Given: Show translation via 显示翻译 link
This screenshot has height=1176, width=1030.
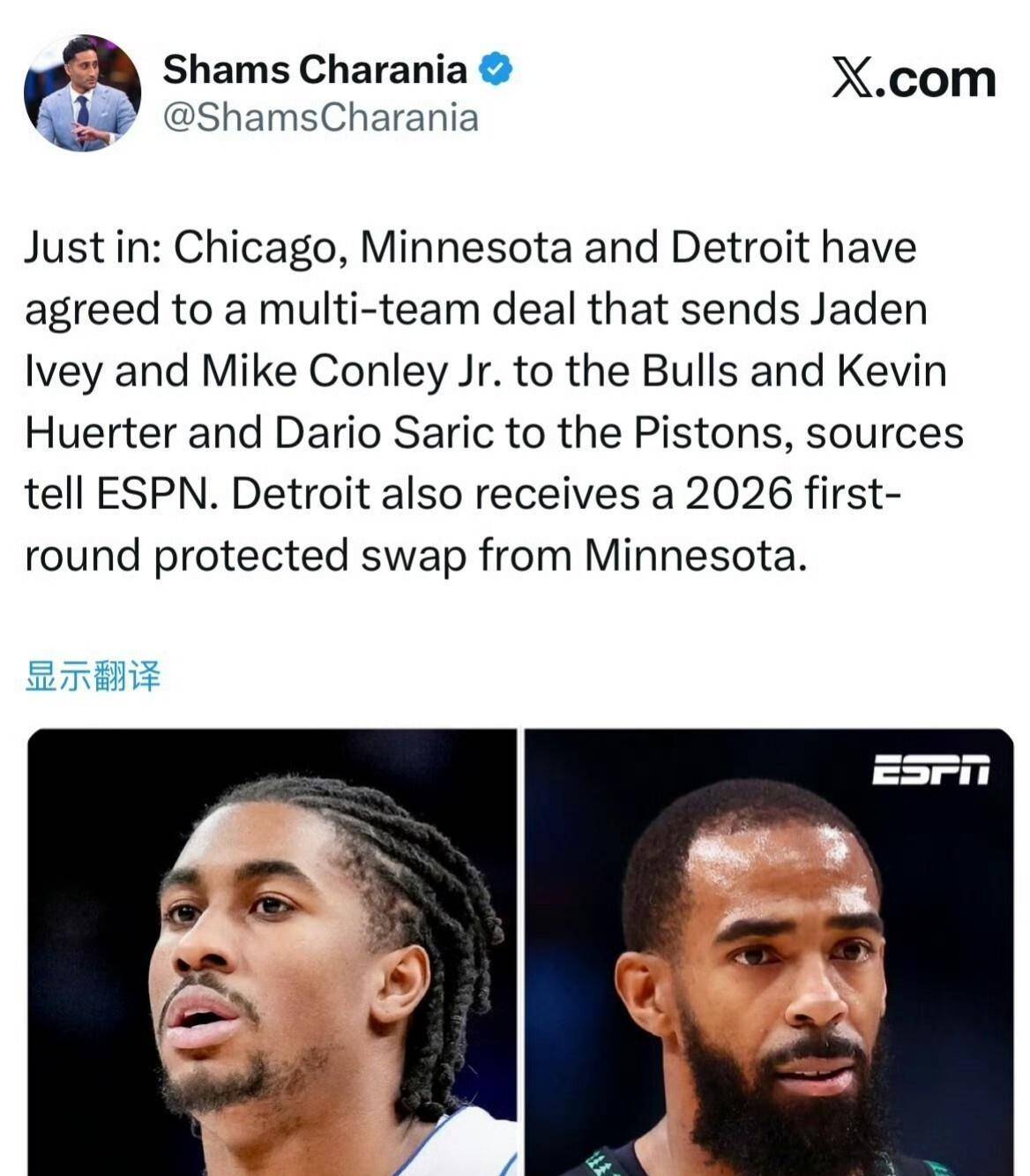Looking at the screenshot, I should point(93,676).
